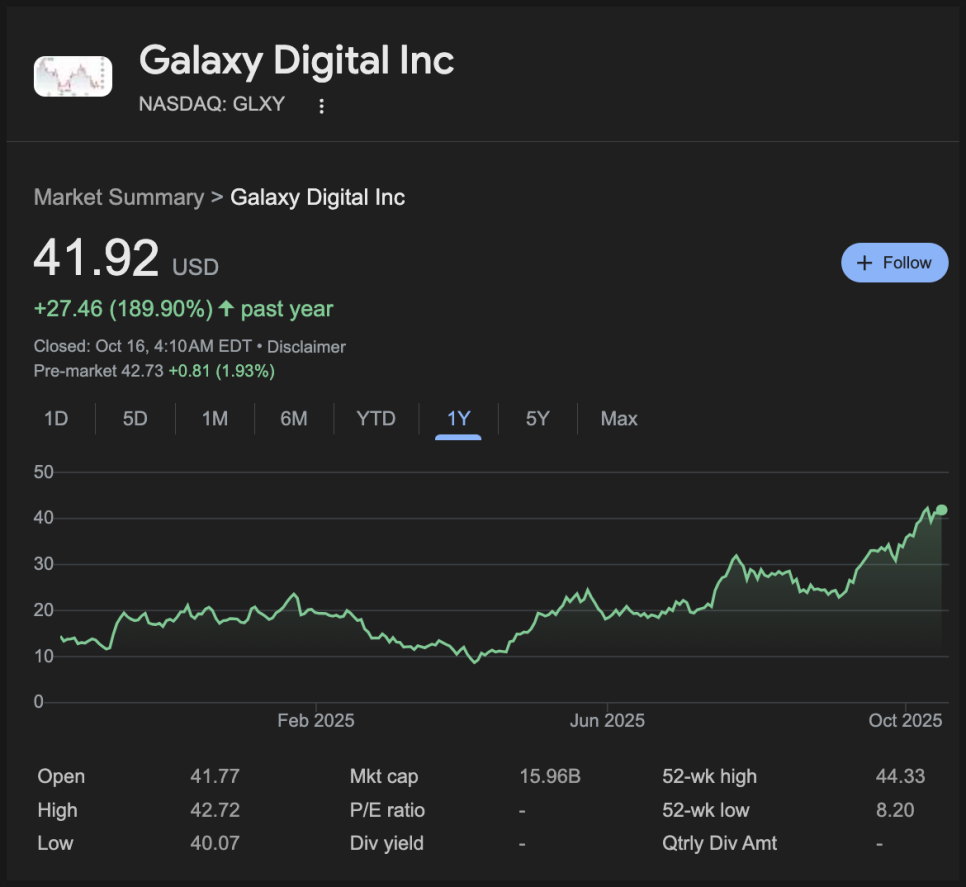
Task: Click the plus icon on Follow button
Action: click(x=865, y=263)
